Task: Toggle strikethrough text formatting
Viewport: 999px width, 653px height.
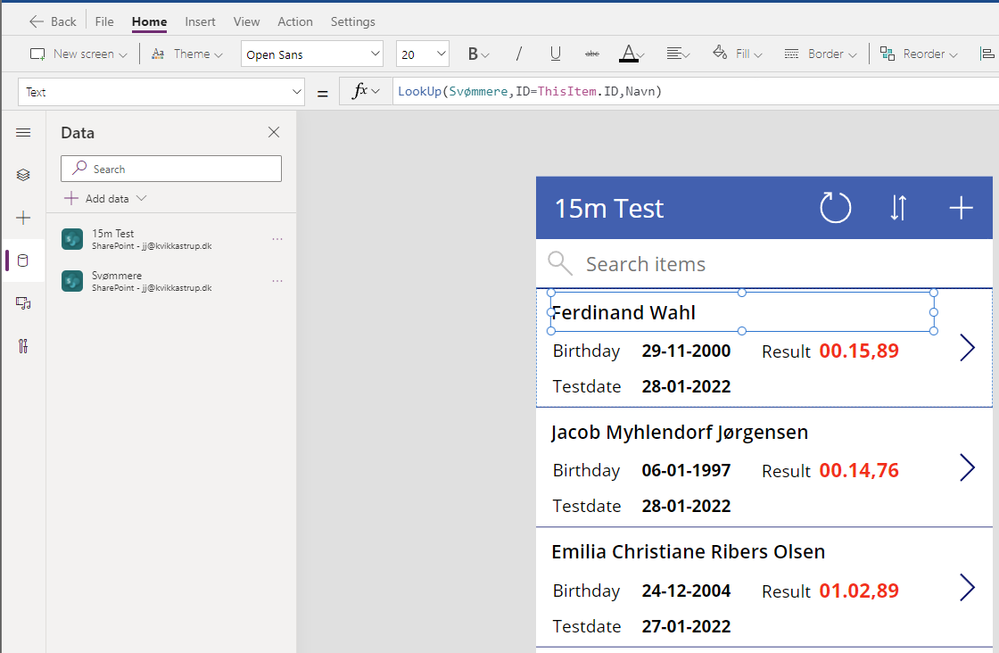Action: (x=591, y=54)
